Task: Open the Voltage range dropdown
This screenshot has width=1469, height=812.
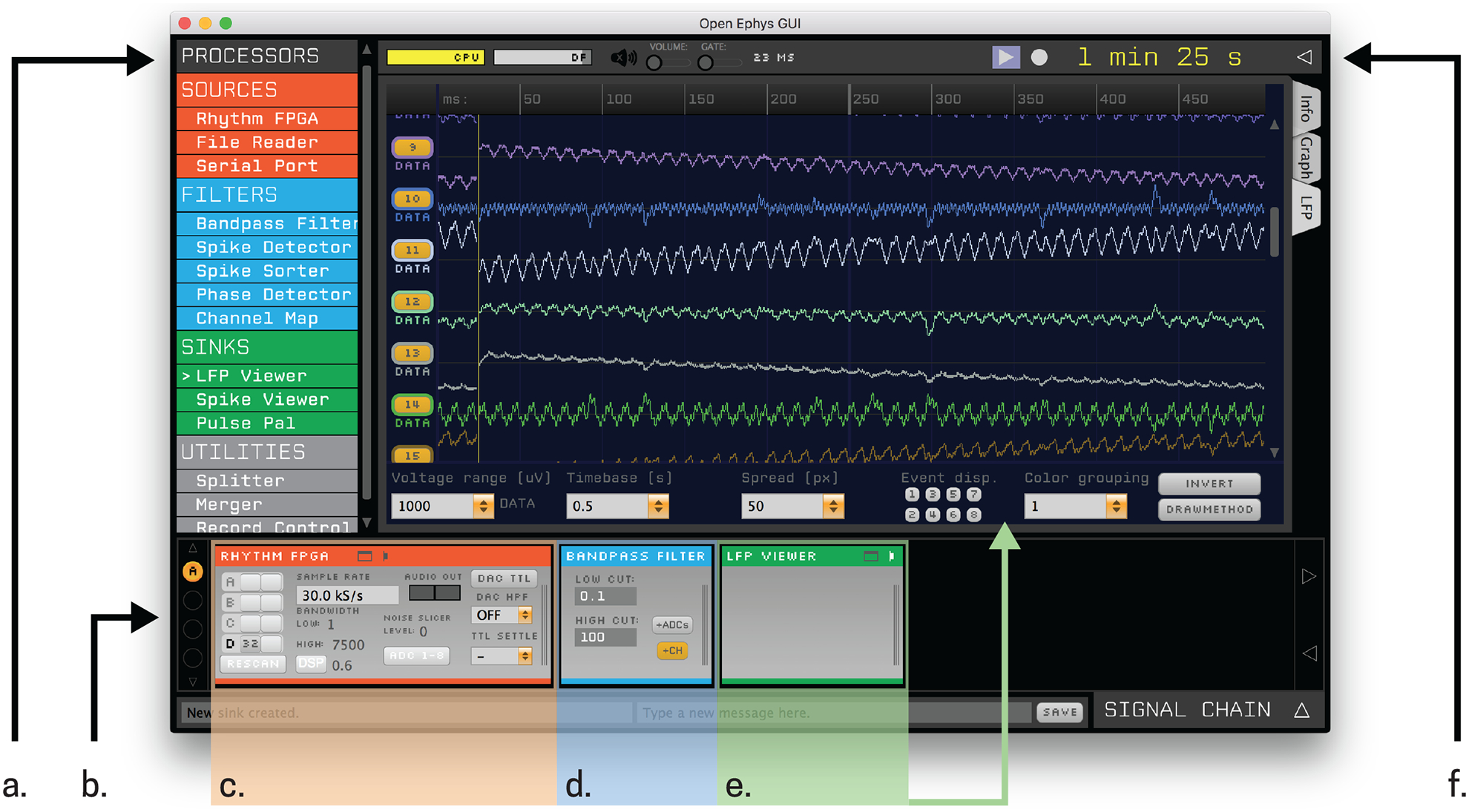Action: coord(442,506)
